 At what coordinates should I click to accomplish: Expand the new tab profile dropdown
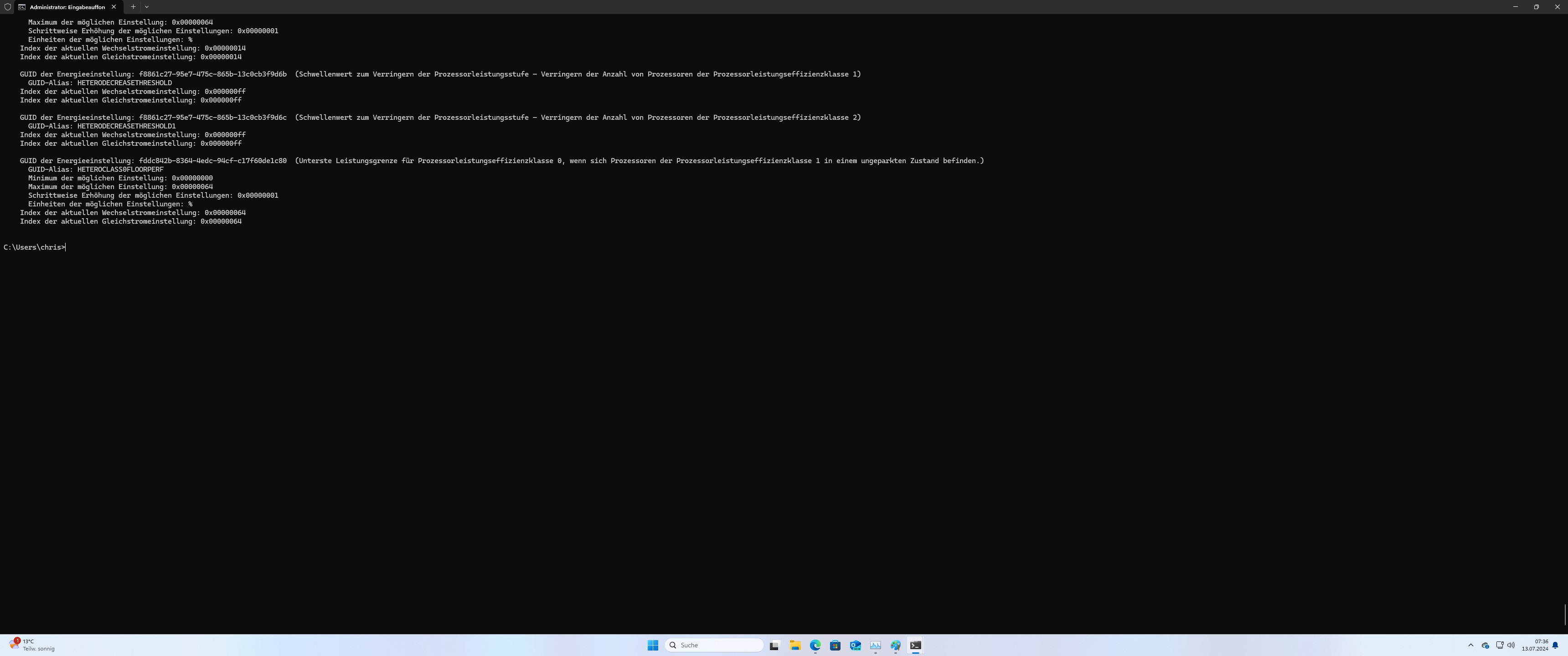coord(147,7)
